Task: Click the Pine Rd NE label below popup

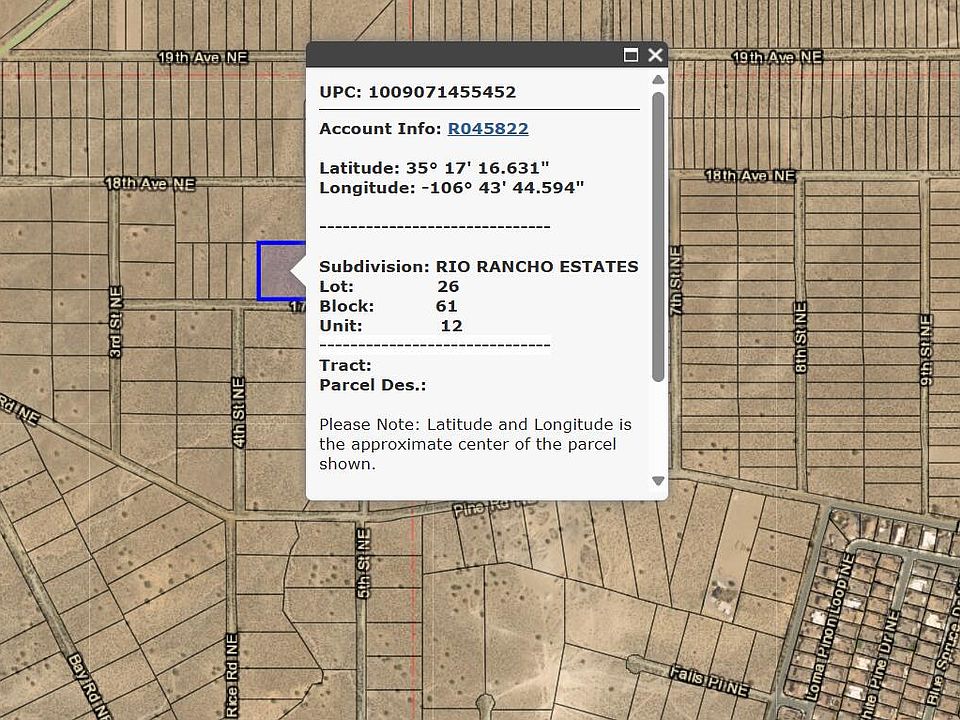Action: coord(497,508)
